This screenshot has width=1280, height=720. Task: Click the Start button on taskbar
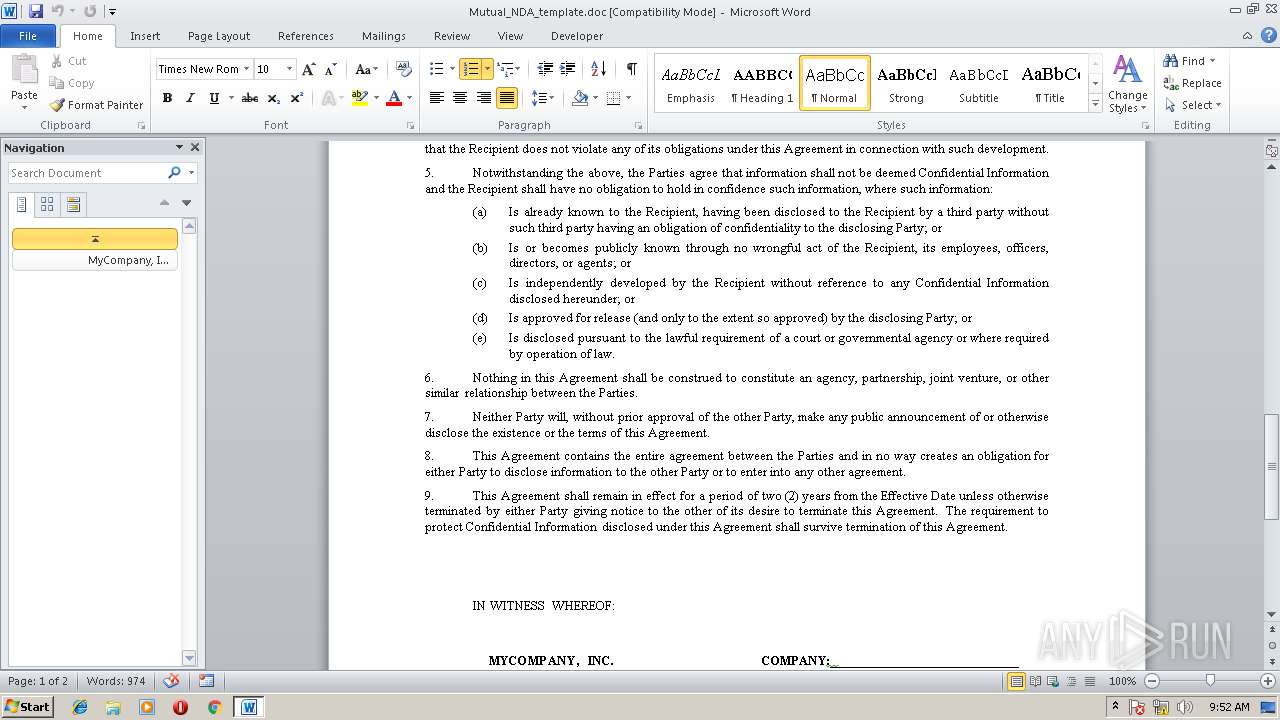tap(27, 706)
